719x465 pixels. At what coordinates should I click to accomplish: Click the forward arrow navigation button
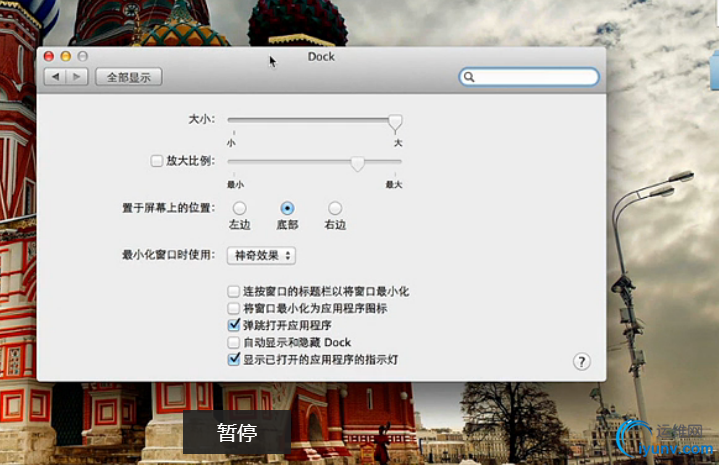click(77, 77)
